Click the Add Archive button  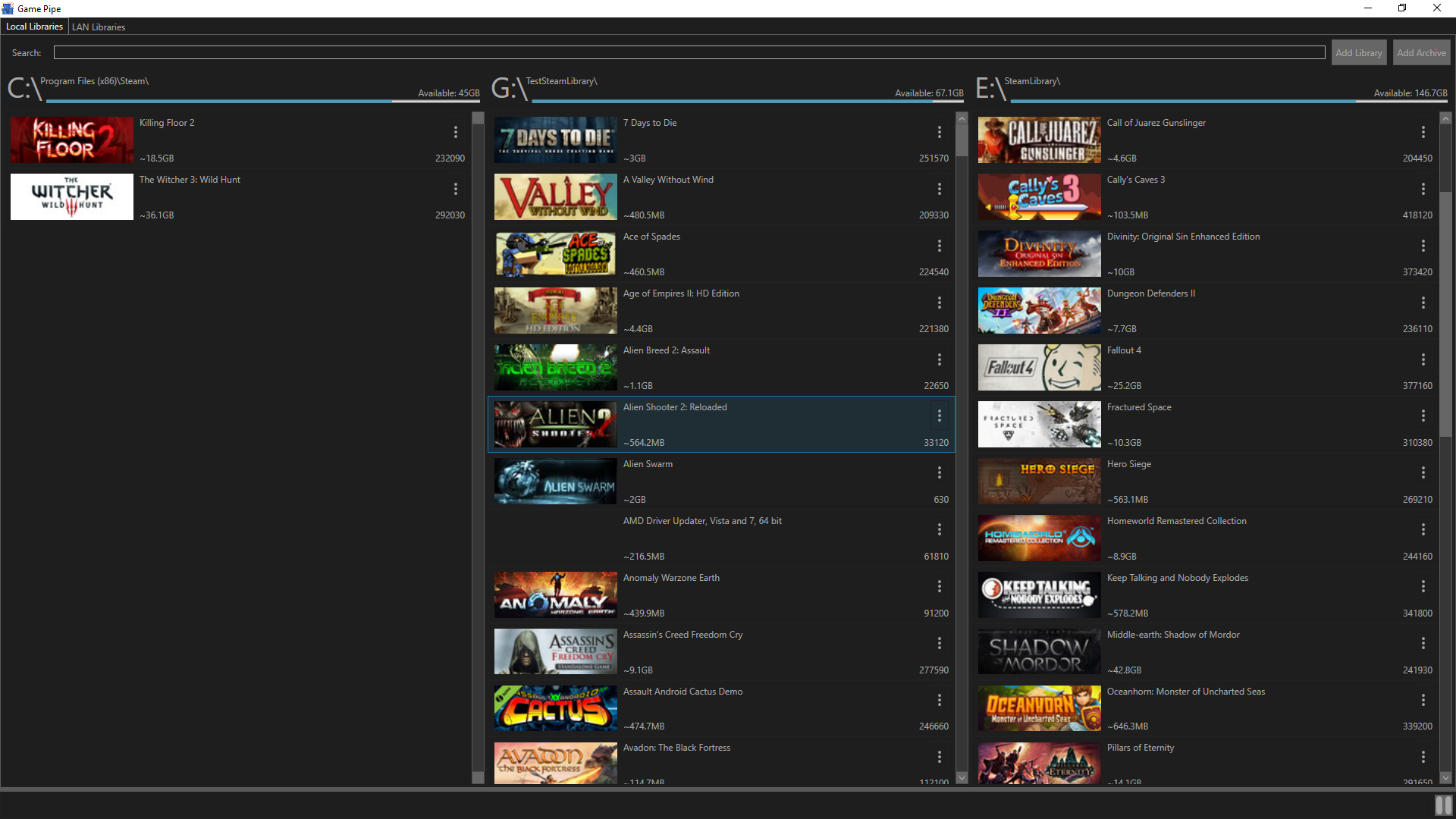tap(1421, 53)
